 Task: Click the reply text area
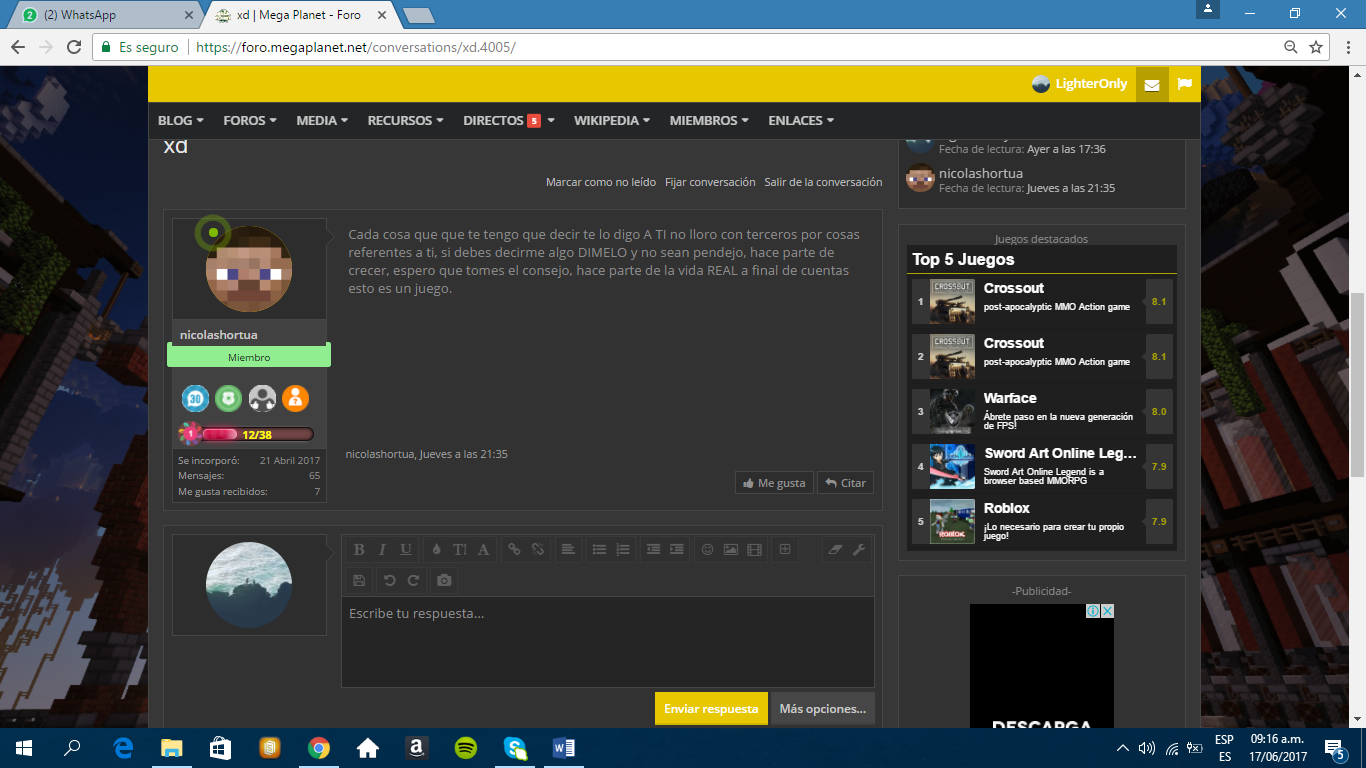607,640
